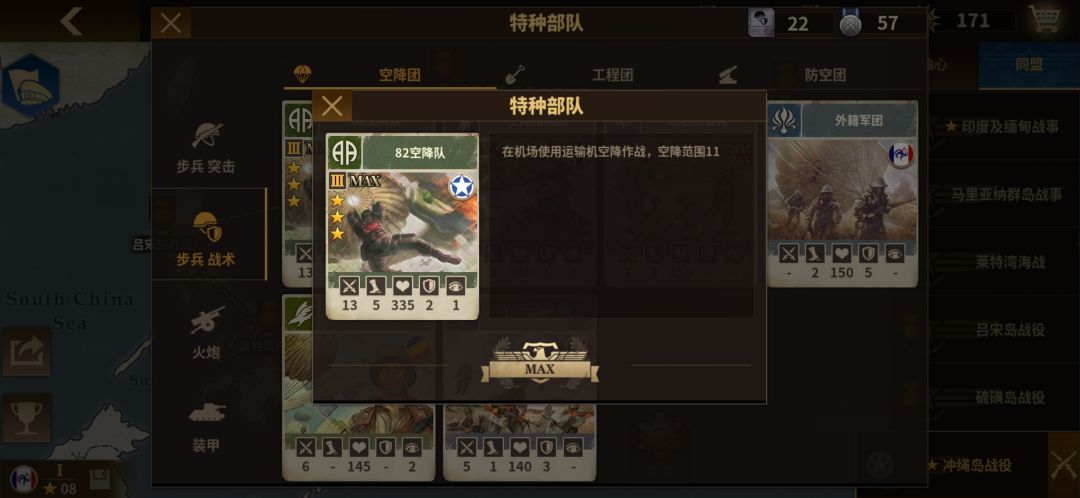Image resolution: width=1080 pixels, height=498 pixels.
Task: Click the crossed swords battle button
Action: click(x=1063, y=465)
